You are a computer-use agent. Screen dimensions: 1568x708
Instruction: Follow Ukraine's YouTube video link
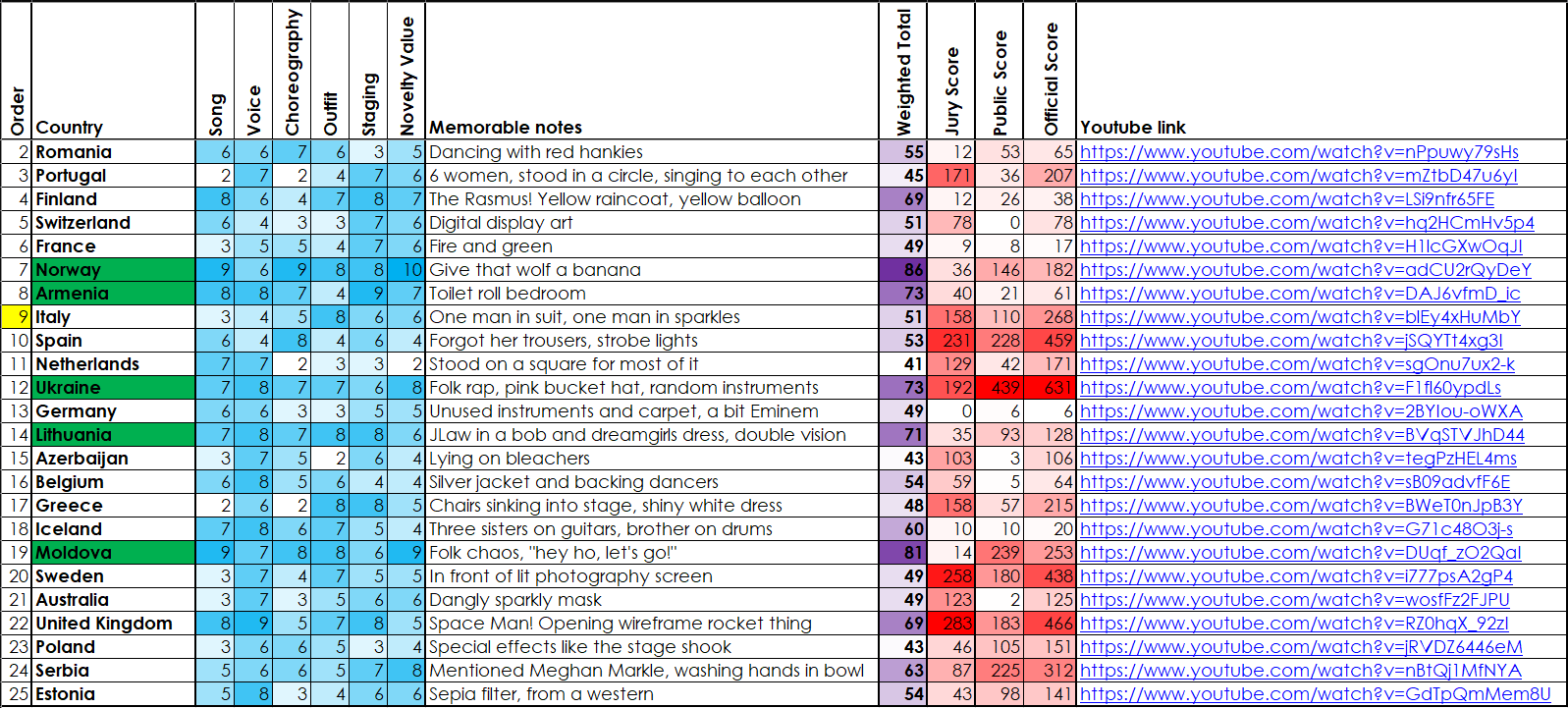[1290, 388]
